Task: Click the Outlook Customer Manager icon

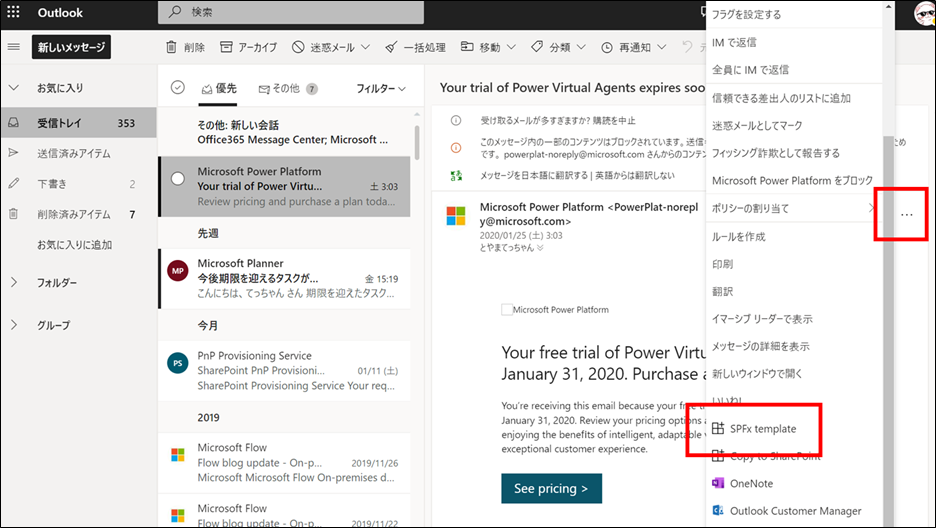Action: (718, 510)
